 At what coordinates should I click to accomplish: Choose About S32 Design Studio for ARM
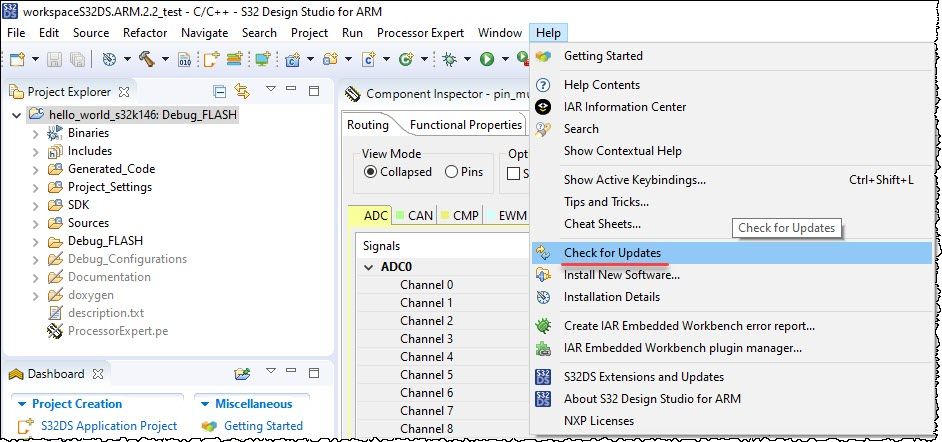click(x=731, y=399)
